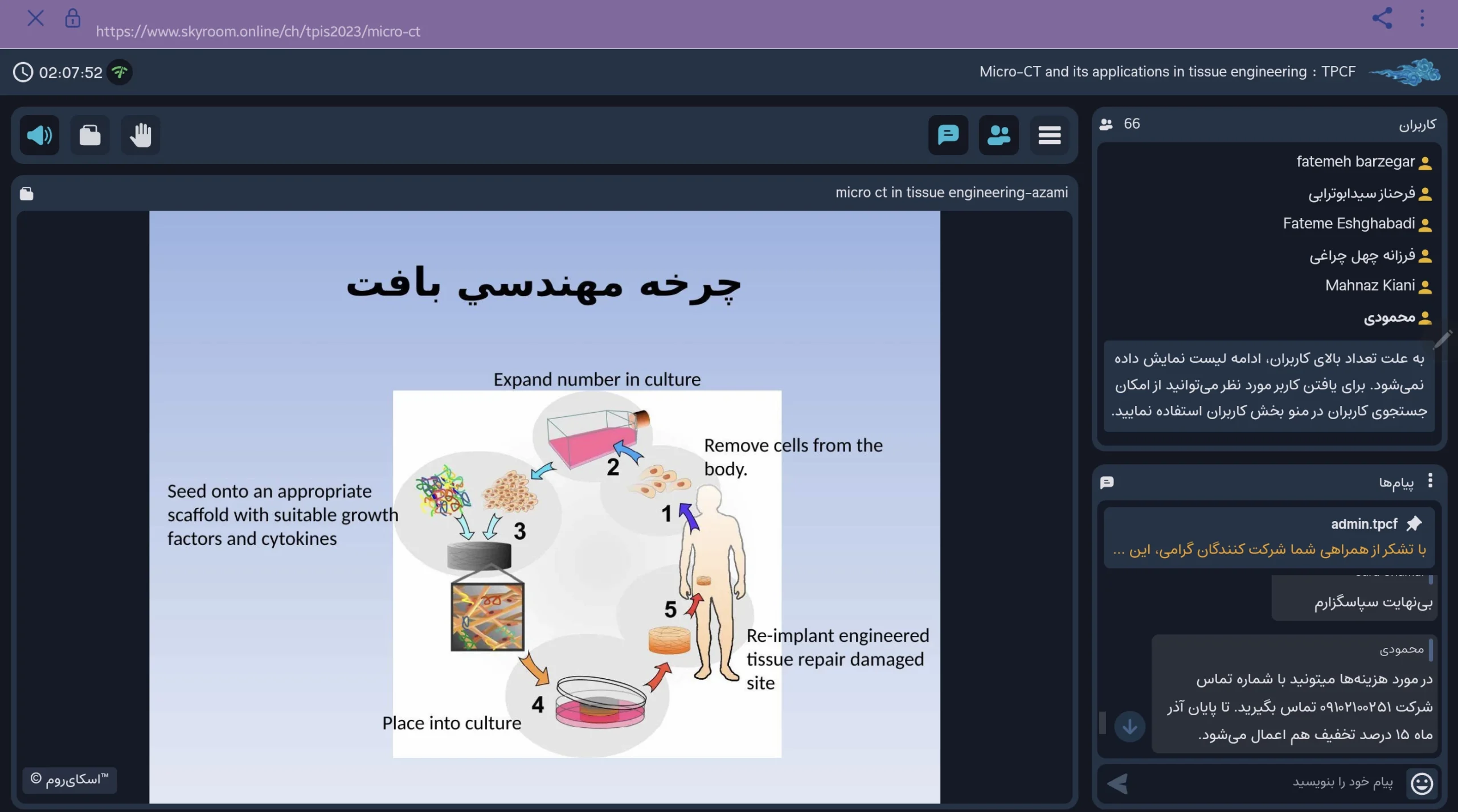Click the pencil edit icon at right edge

click(1443, 339)
